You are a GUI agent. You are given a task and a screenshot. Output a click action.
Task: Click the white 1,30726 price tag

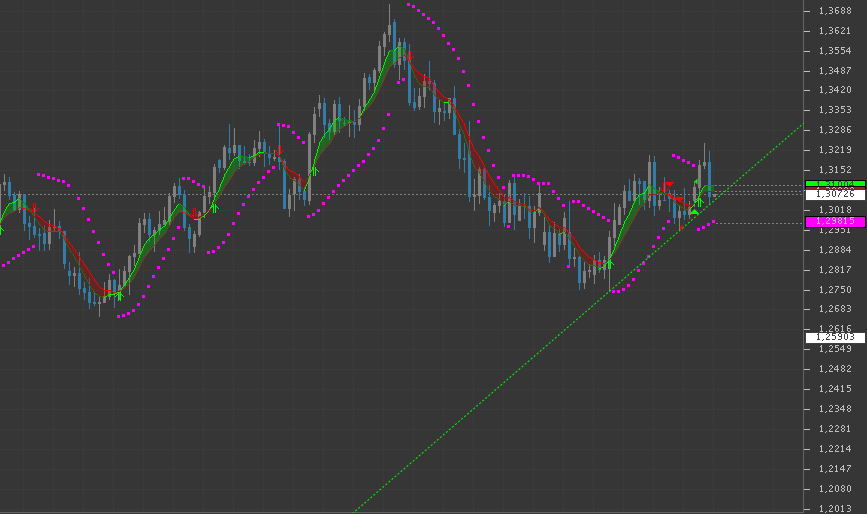click(835, 194)
